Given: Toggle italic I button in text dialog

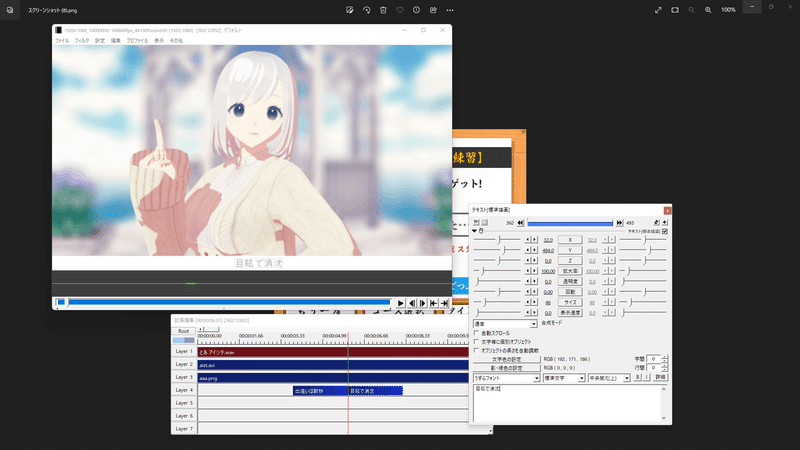Looking at the screenshot, I should (x=646, y=378).
